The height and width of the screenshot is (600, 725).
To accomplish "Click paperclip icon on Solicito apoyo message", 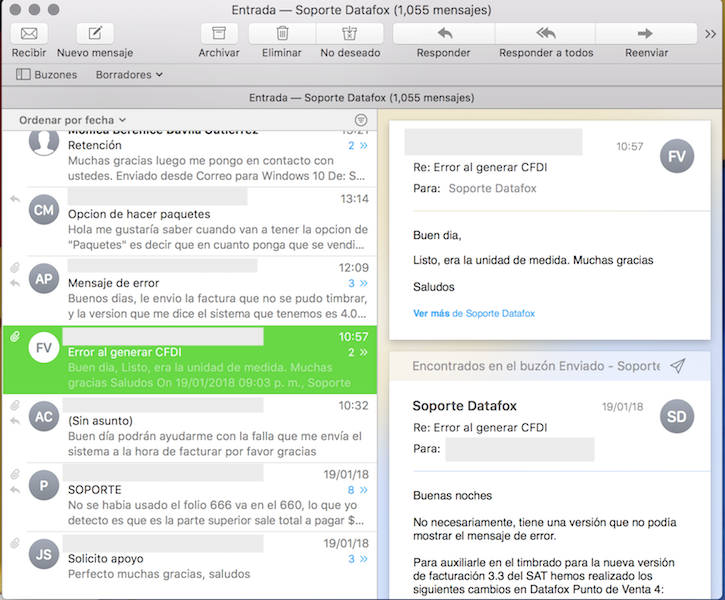I will (x=15, y=543).
